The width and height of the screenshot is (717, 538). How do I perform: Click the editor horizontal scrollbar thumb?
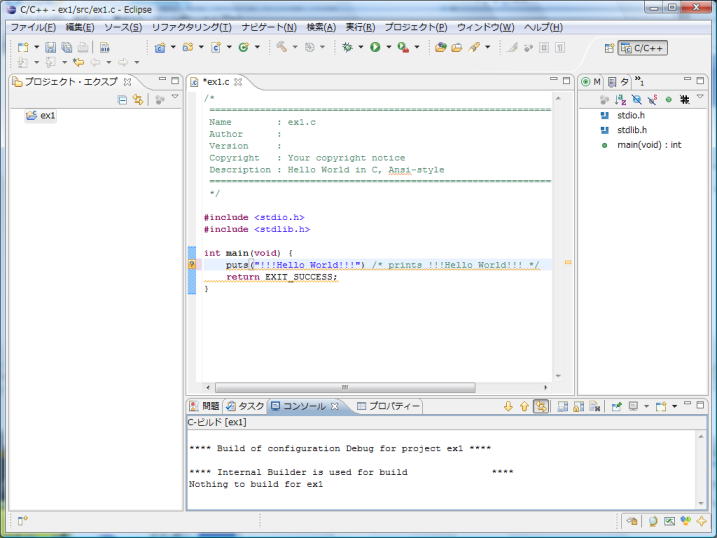[x=344, y=387]
